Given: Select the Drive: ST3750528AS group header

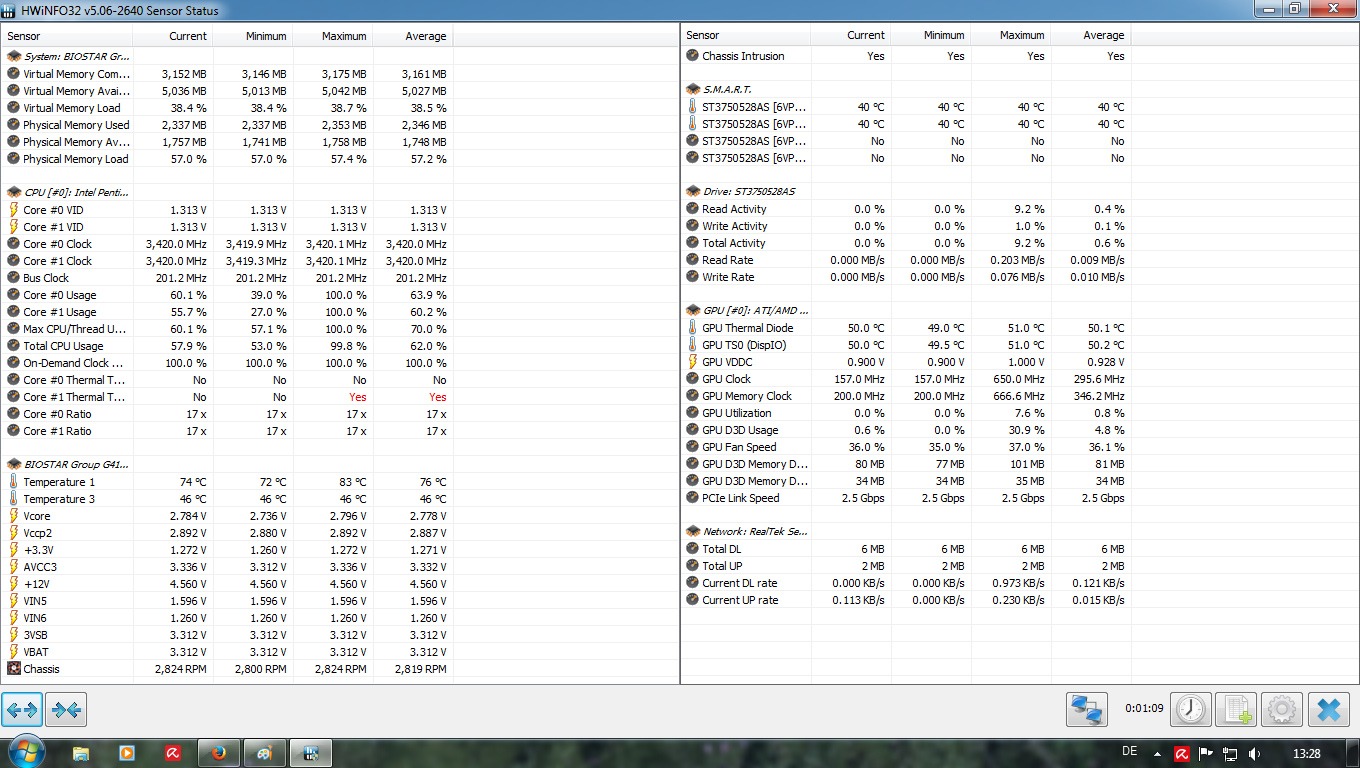Looking at the screenshot, I should click(x=906, y=192).
